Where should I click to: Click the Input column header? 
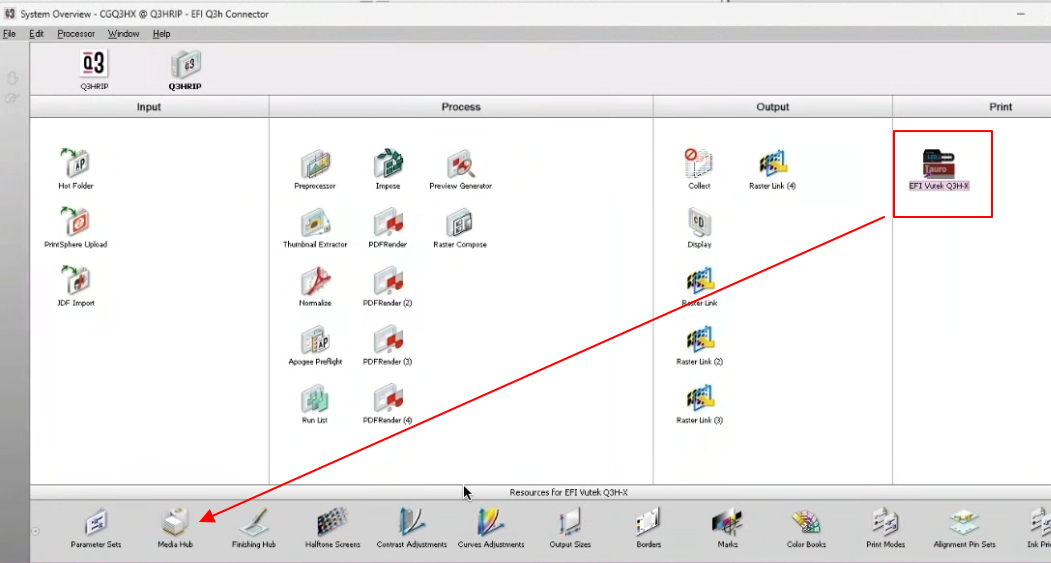click(149, 107)
